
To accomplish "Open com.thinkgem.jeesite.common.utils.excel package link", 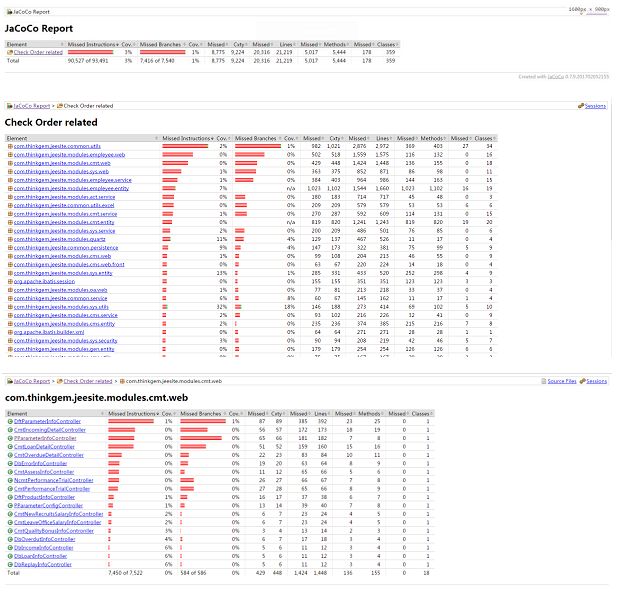I will coord(64,205).
